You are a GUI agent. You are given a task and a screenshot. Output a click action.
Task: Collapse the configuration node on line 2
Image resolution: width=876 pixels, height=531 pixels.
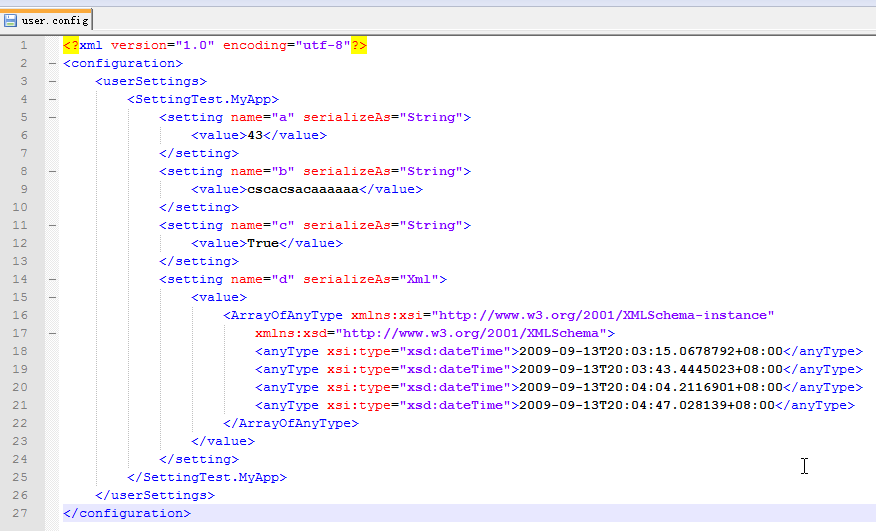(52, 63)
